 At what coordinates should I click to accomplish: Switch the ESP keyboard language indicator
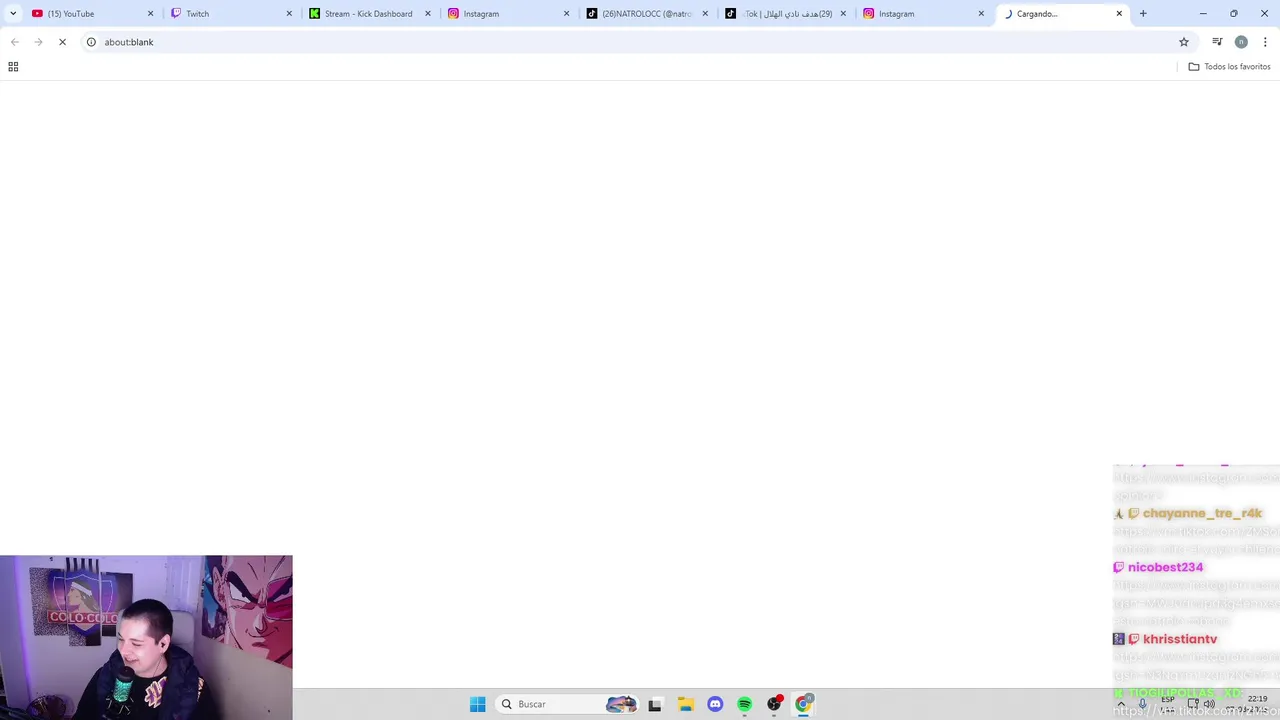coord(1167,704)
